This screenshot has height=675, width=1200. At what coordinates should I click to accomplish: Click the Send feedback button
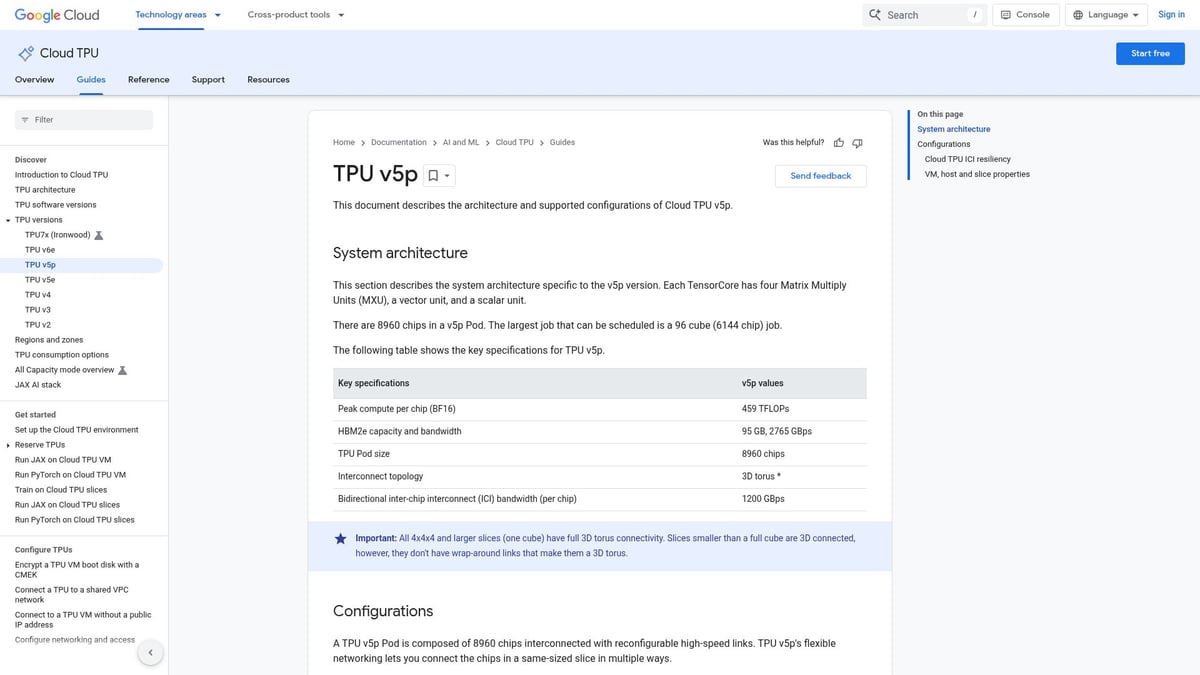click(x=820, y=176)
